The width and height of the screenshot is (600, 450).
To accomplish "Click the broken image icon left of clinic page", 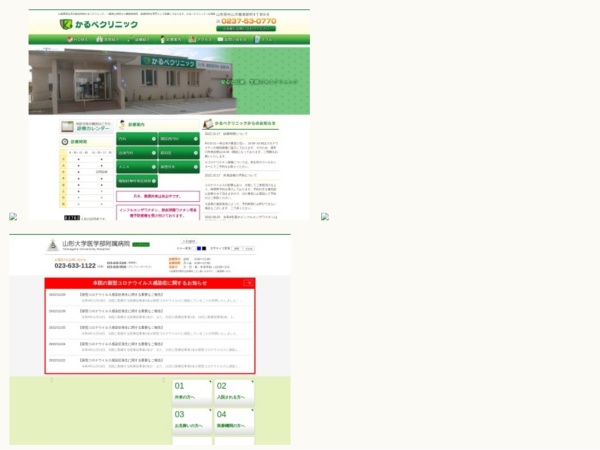I will pos(13,217).
